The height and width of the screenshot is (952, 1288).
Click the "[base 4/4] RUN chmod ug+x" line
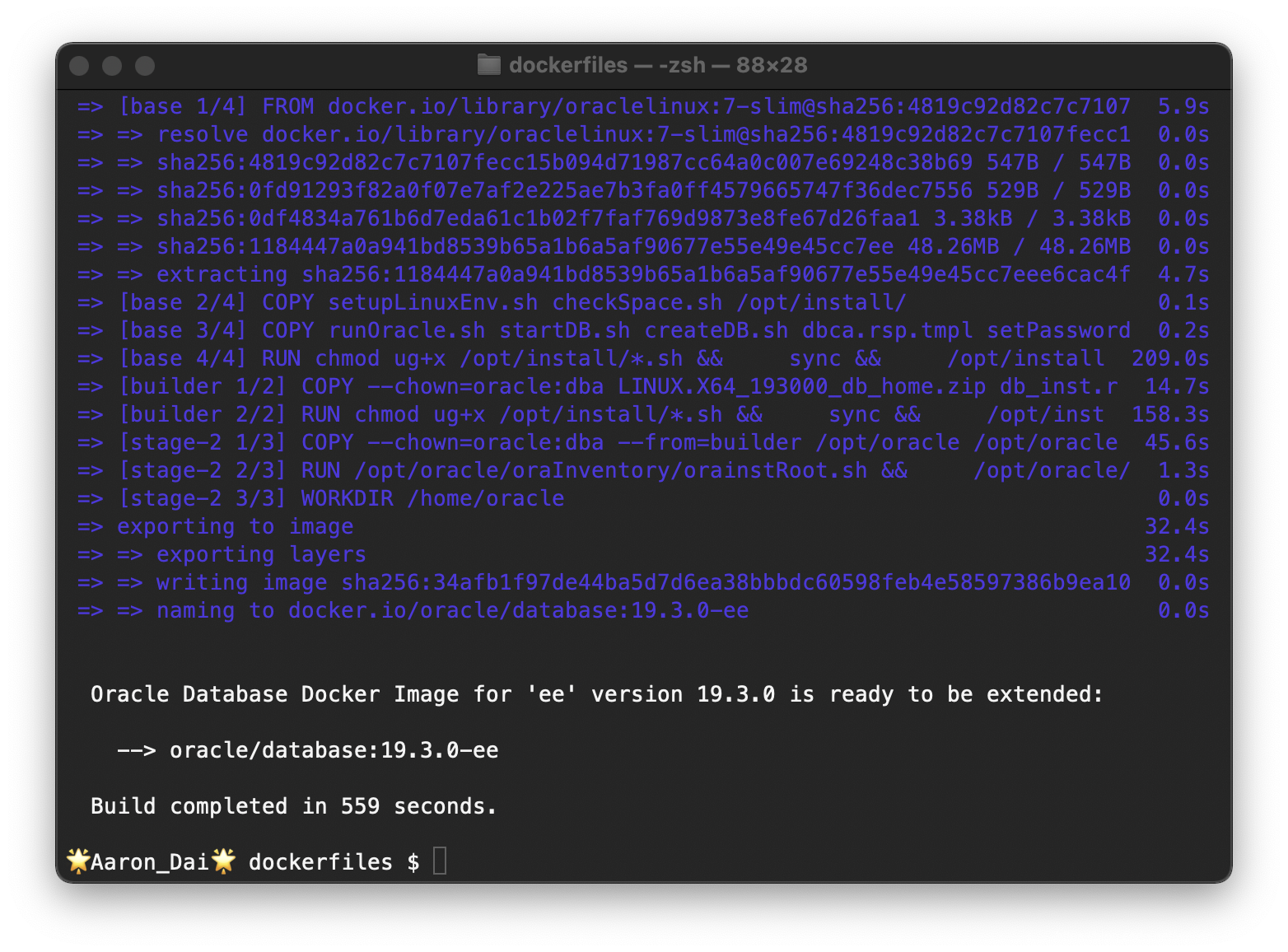643,359
